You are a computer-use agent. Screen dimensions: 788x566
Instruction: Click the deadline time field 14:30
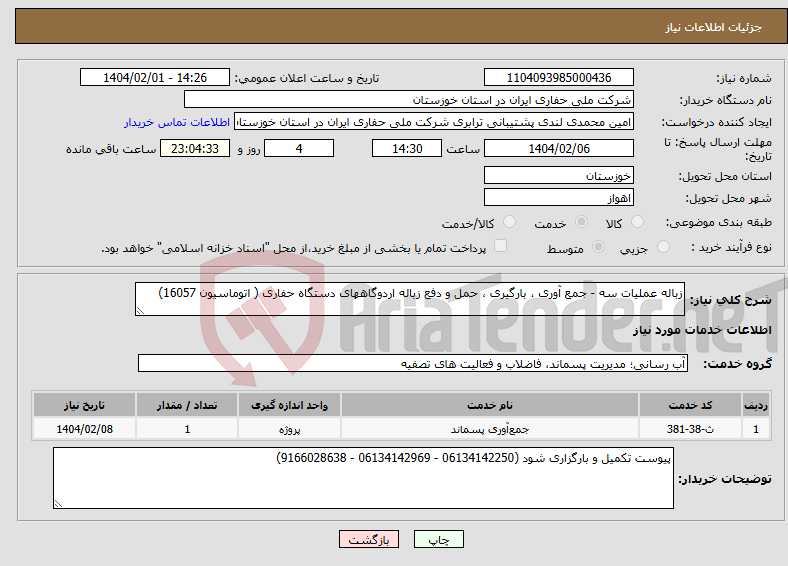click(407, 148)
